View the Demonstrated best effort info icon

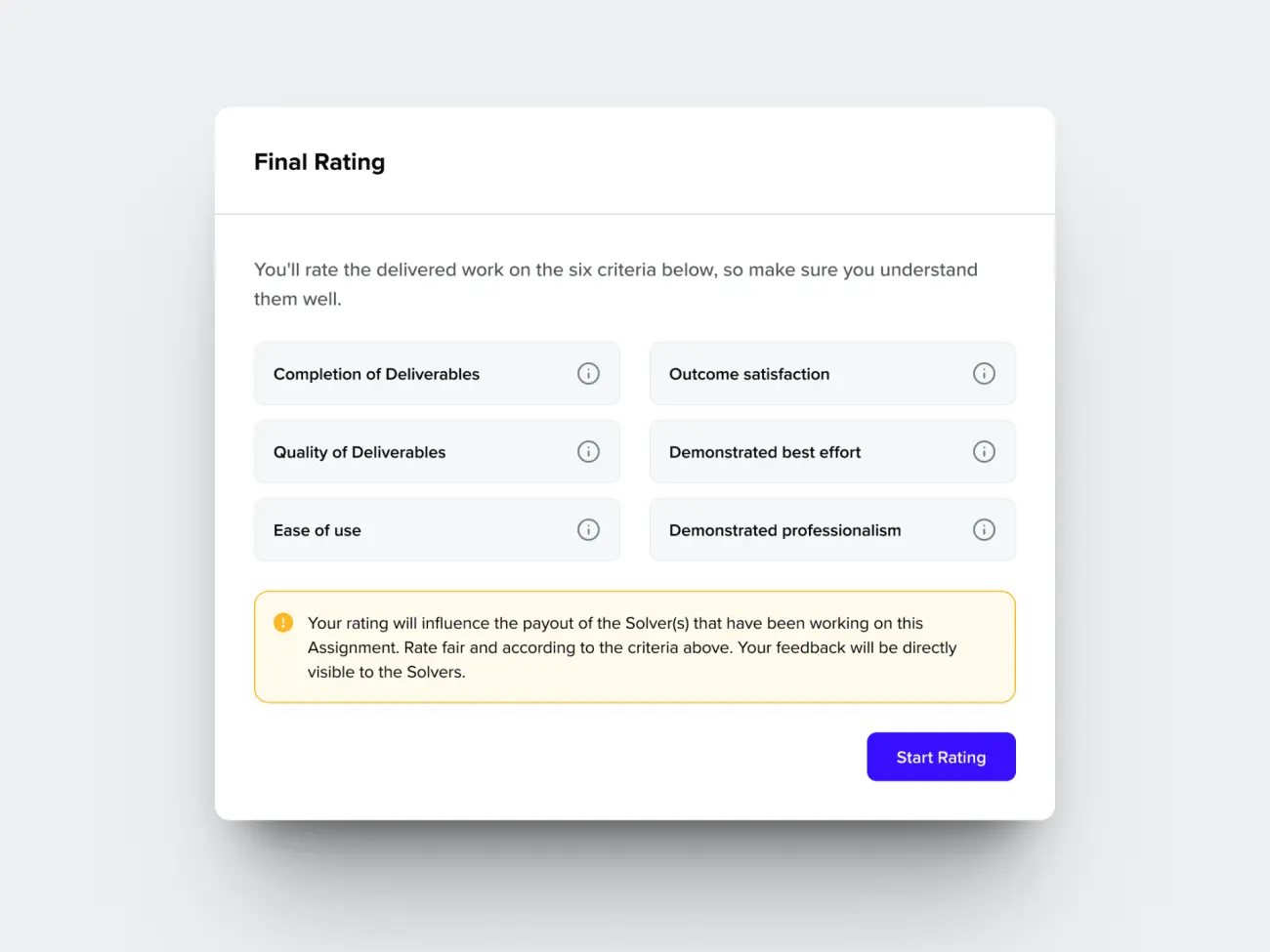tap(984, 452)
